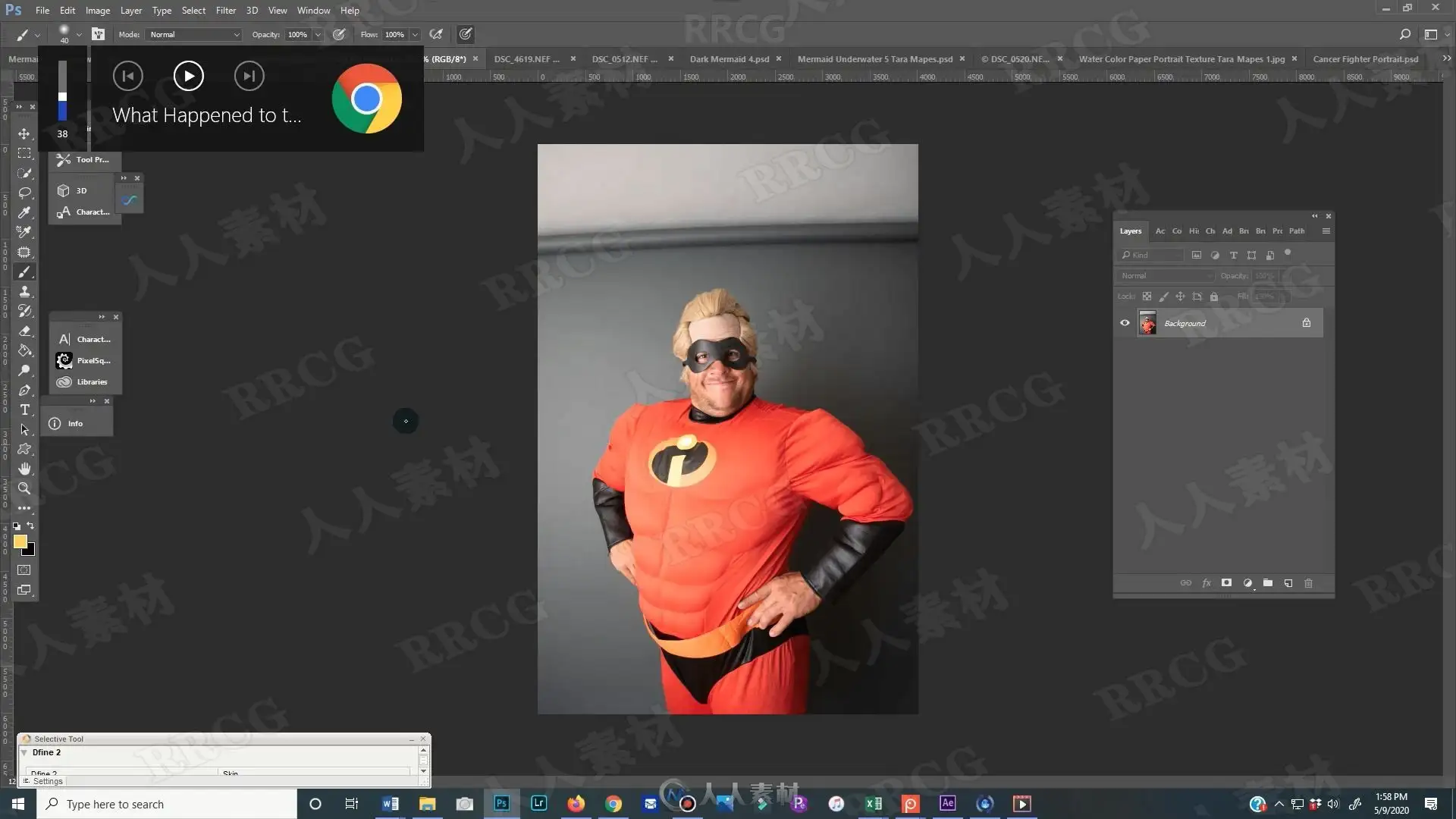Create a new layer
Screen dimensions: 1456x819
point(1288,582)
